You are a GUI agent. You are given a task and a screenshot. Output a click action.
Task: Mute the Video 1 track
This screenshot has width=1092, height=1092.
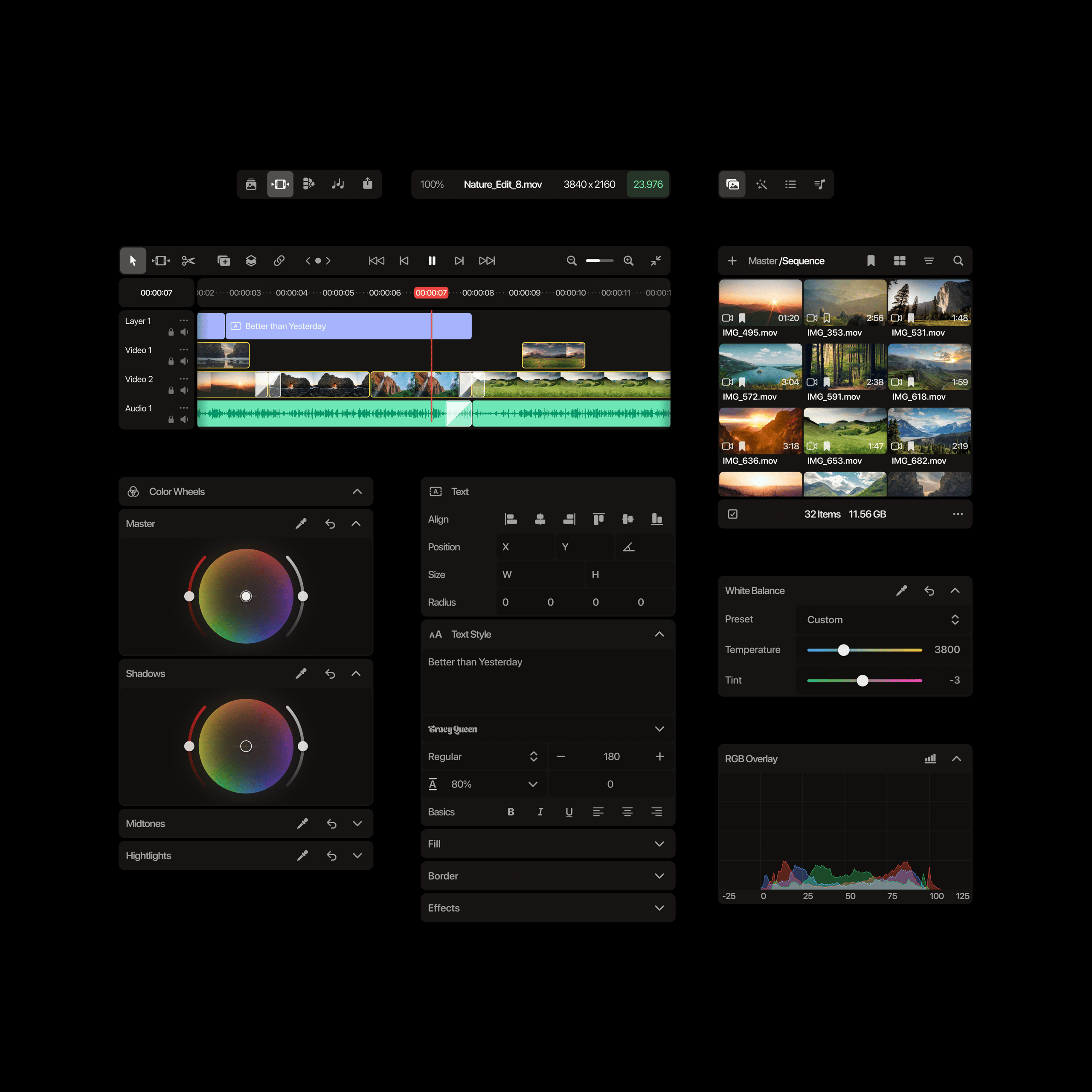pyautogui.click(x=184, y=361)
